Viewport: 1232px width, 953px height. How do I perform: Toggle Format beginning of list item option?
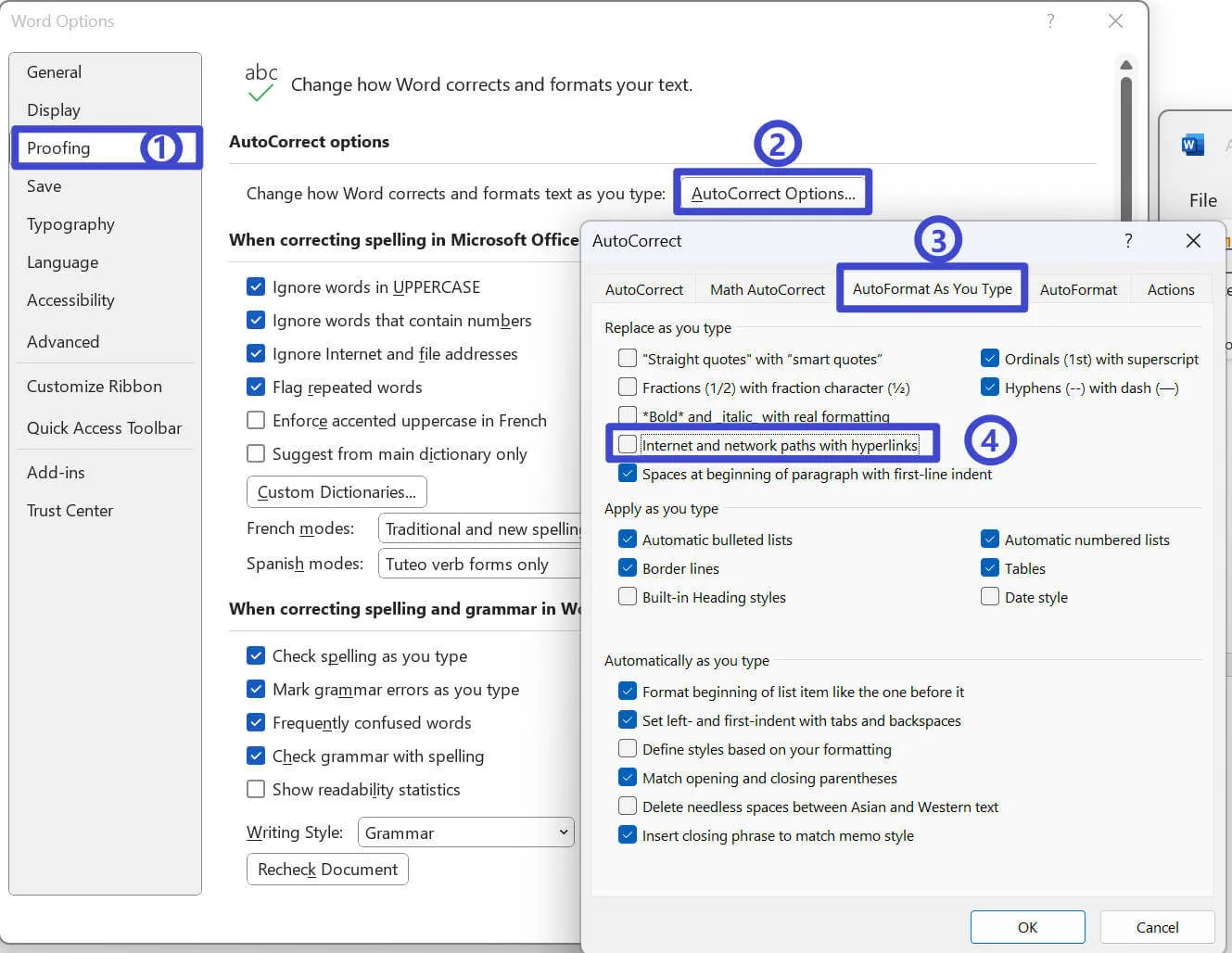tap(628, 691)
